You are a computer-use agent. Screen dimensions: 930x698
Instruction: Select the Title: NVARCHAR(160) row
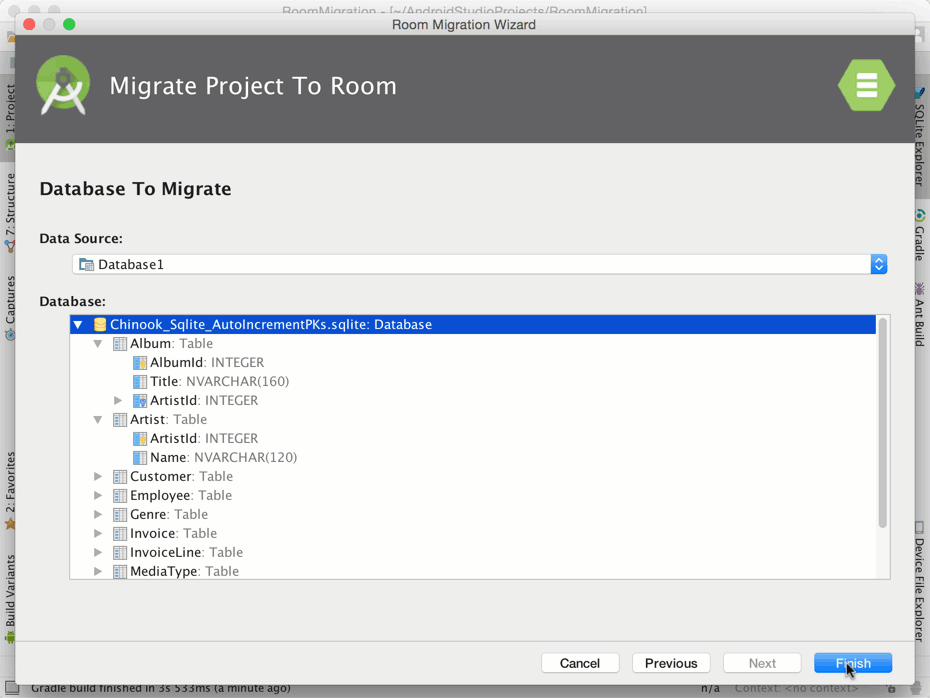point(219,381)
